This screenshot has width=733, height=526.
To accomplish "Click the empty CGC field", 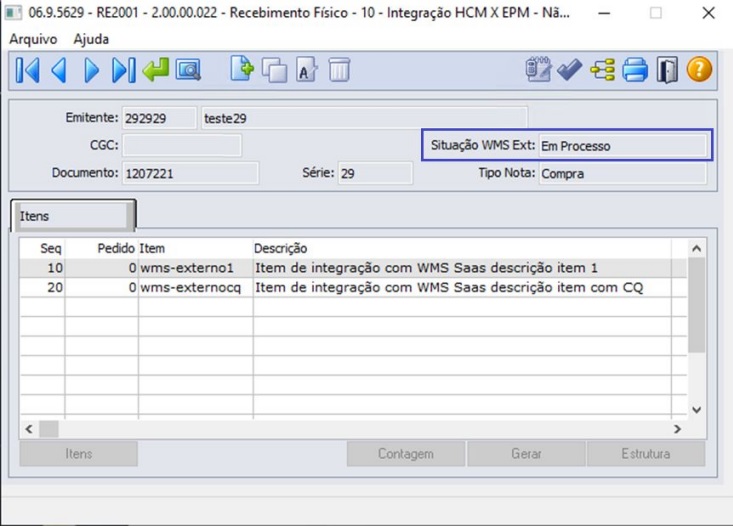I will tap(182, 145).
